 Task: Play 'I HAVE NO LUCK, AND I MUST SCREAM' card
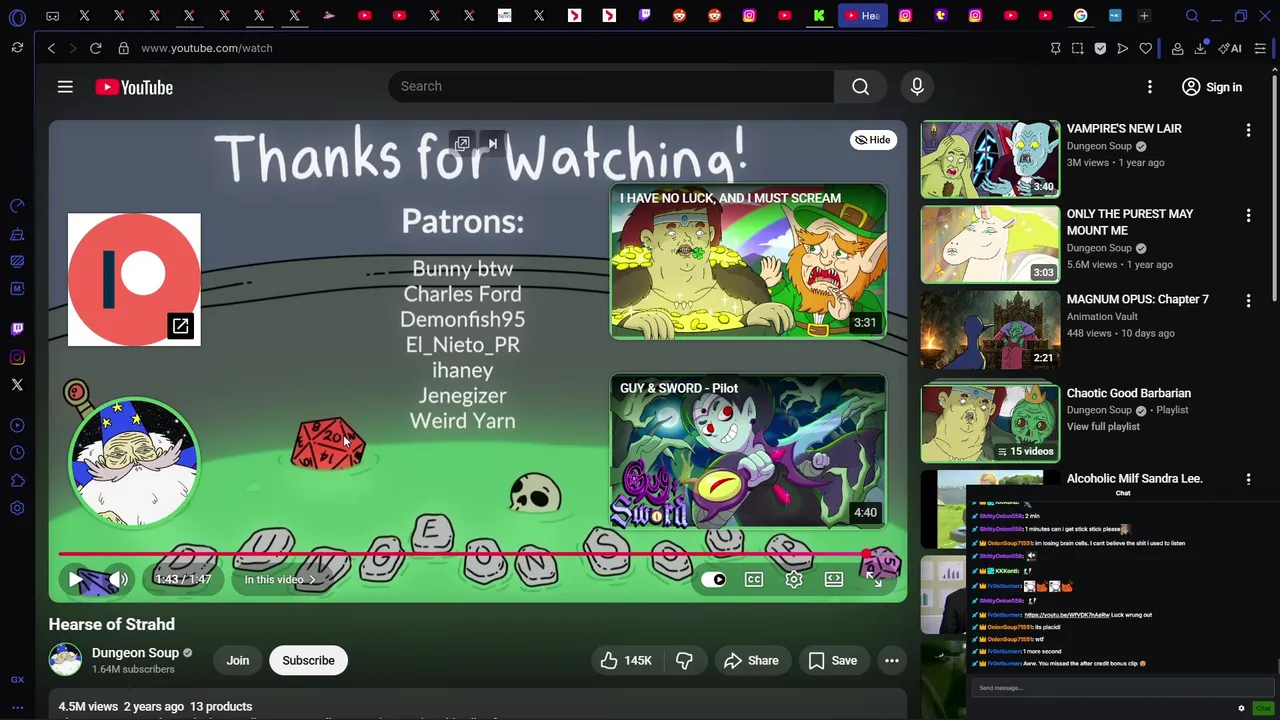748,261
